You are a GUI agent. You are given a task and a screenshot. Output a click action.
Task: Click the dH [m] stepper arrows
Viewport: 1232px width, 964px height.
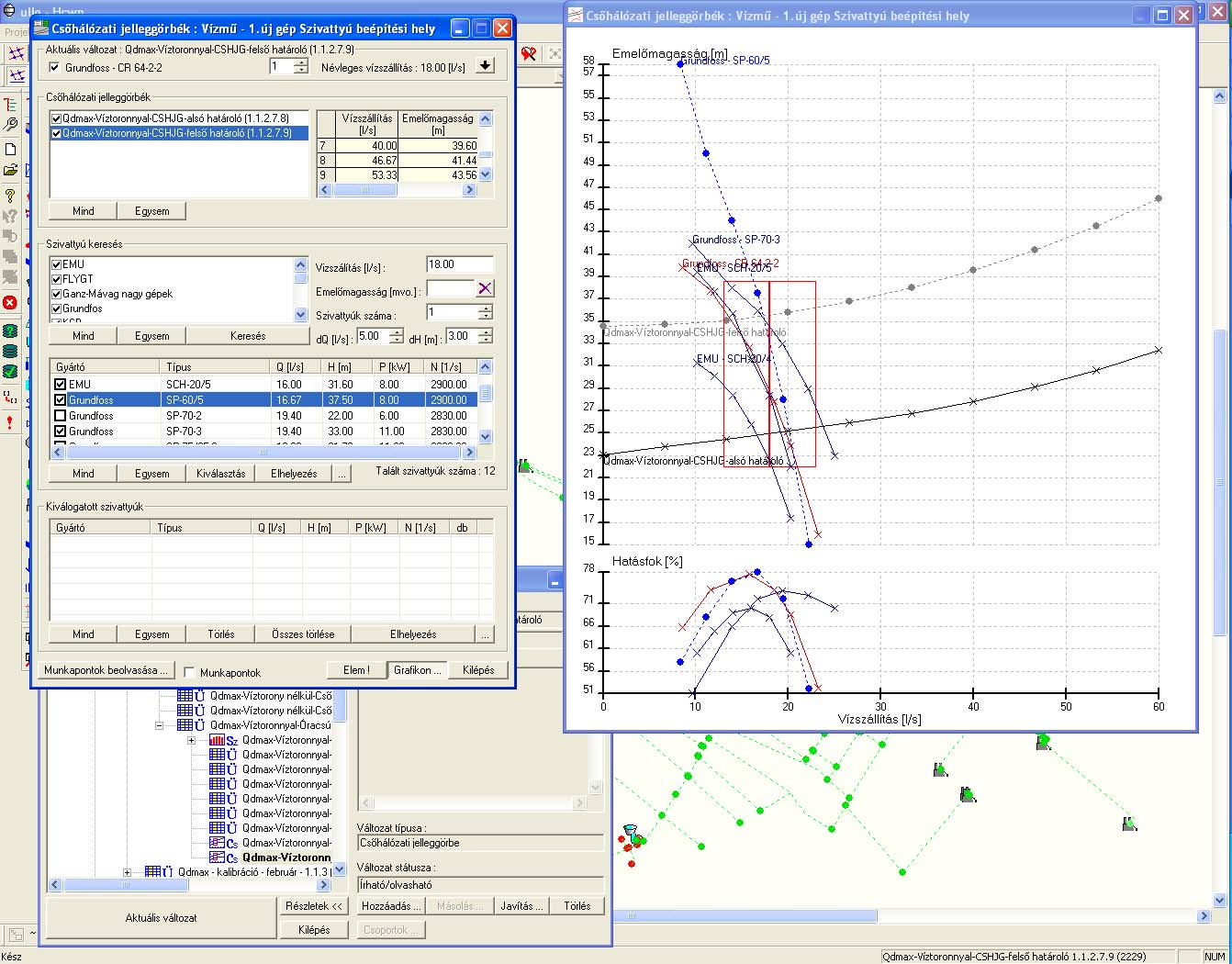coord(486,336)
